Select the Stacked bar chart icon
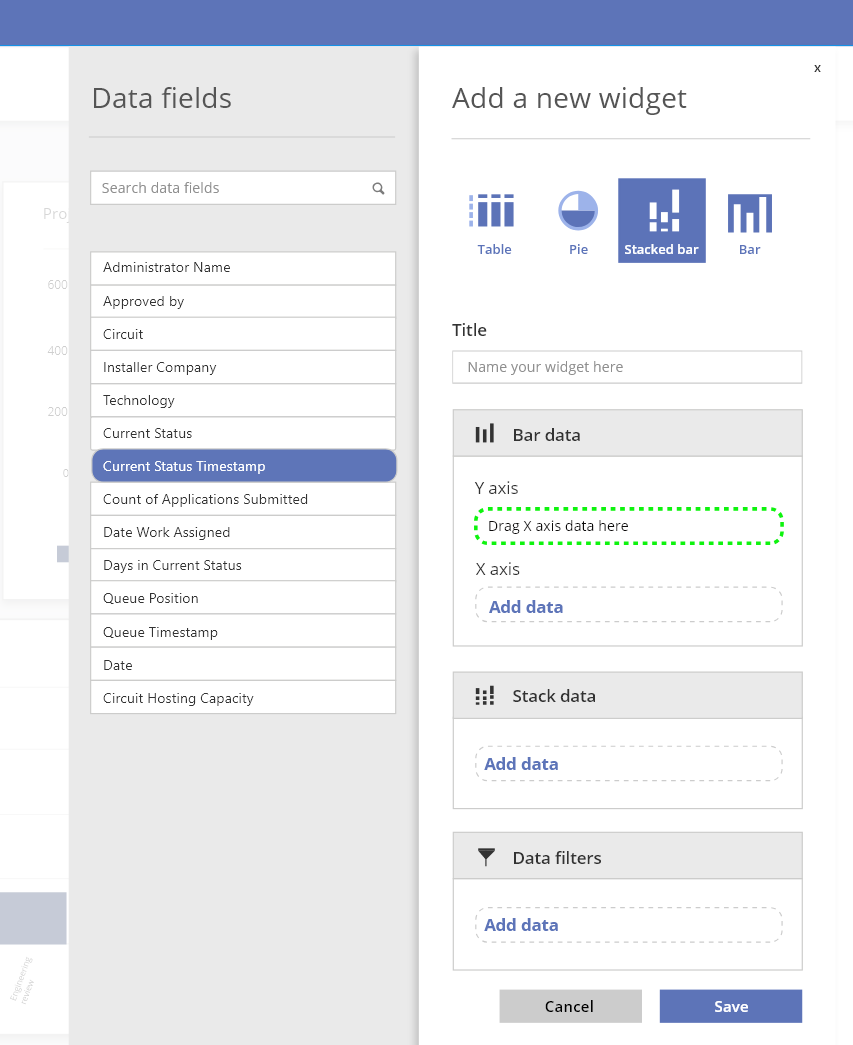The height and width of the screenshot is (1045, 853). (x=662, y=213)
